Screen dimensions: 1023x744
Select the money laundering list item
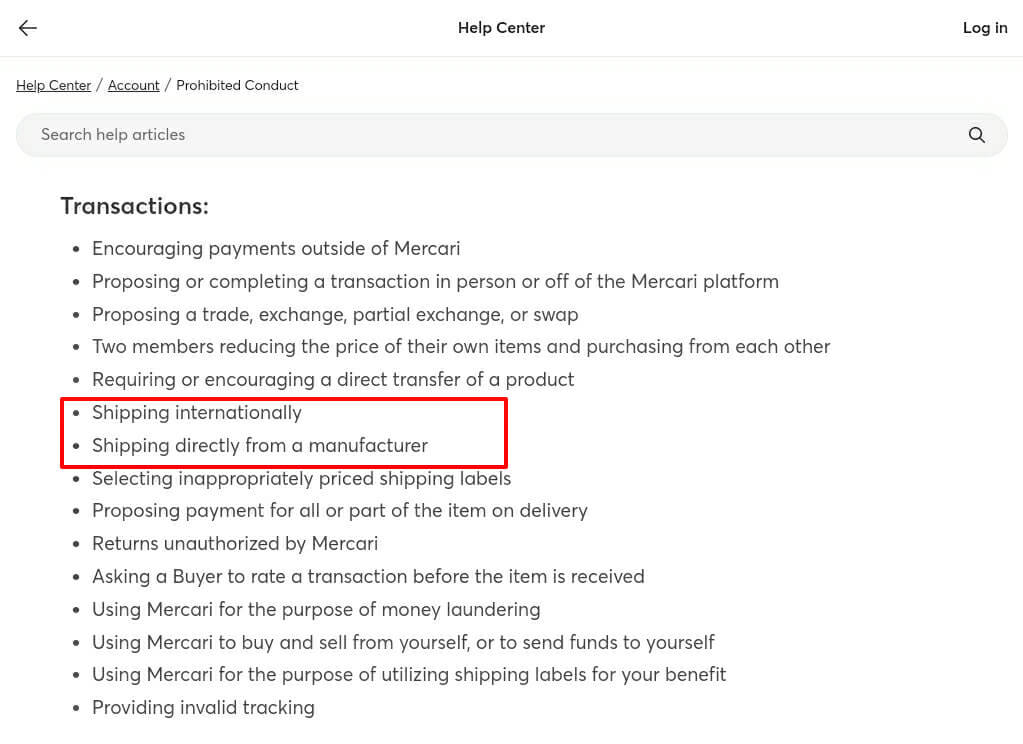click(316, 610)
